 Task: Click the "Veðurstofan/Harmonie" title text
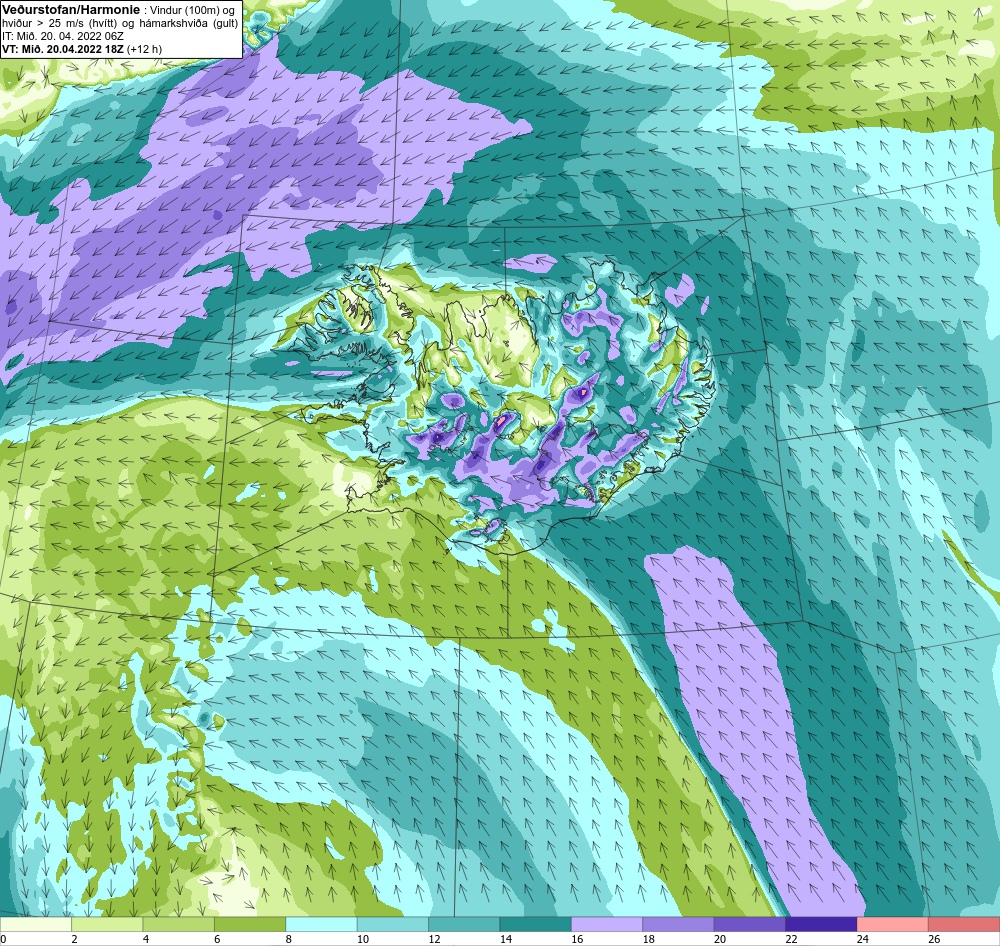[70, 10]
